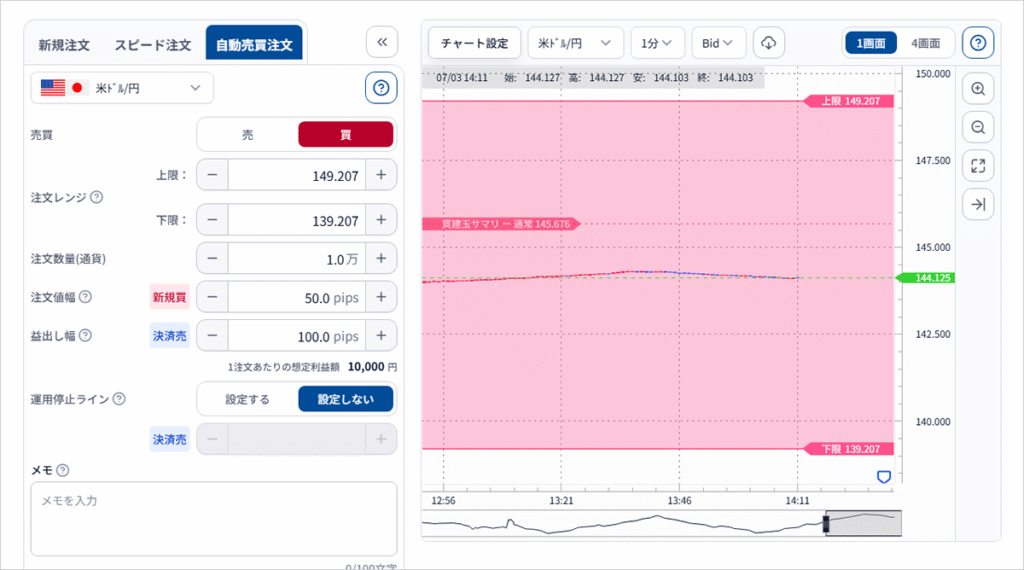Open the Bid price type dropdown
Screen dimensions: 1024x570
(719, 43)
